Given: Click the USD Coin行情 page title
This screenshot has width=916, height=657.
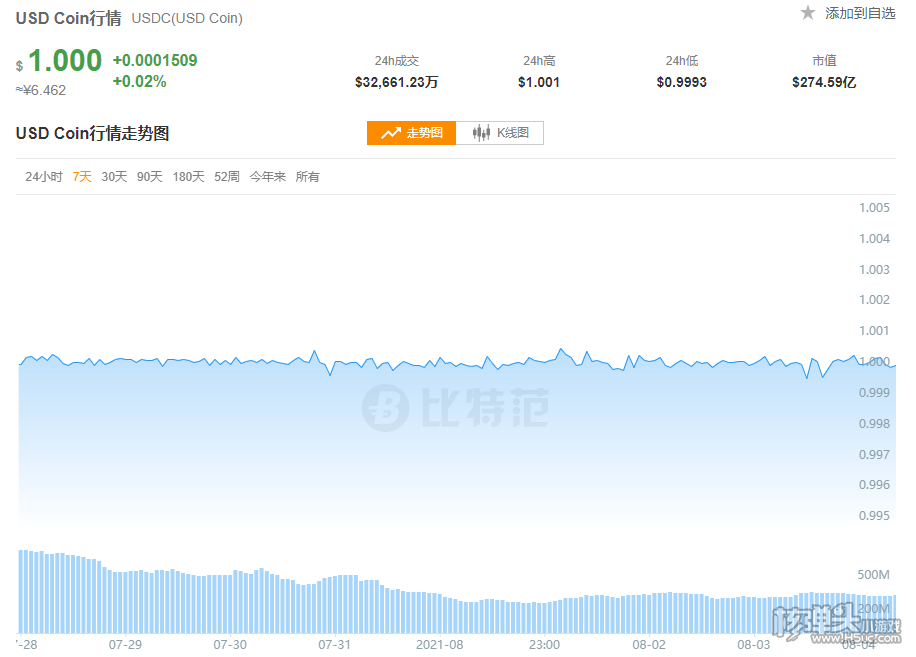Looking at the screenshot, I should pos(68,18).
